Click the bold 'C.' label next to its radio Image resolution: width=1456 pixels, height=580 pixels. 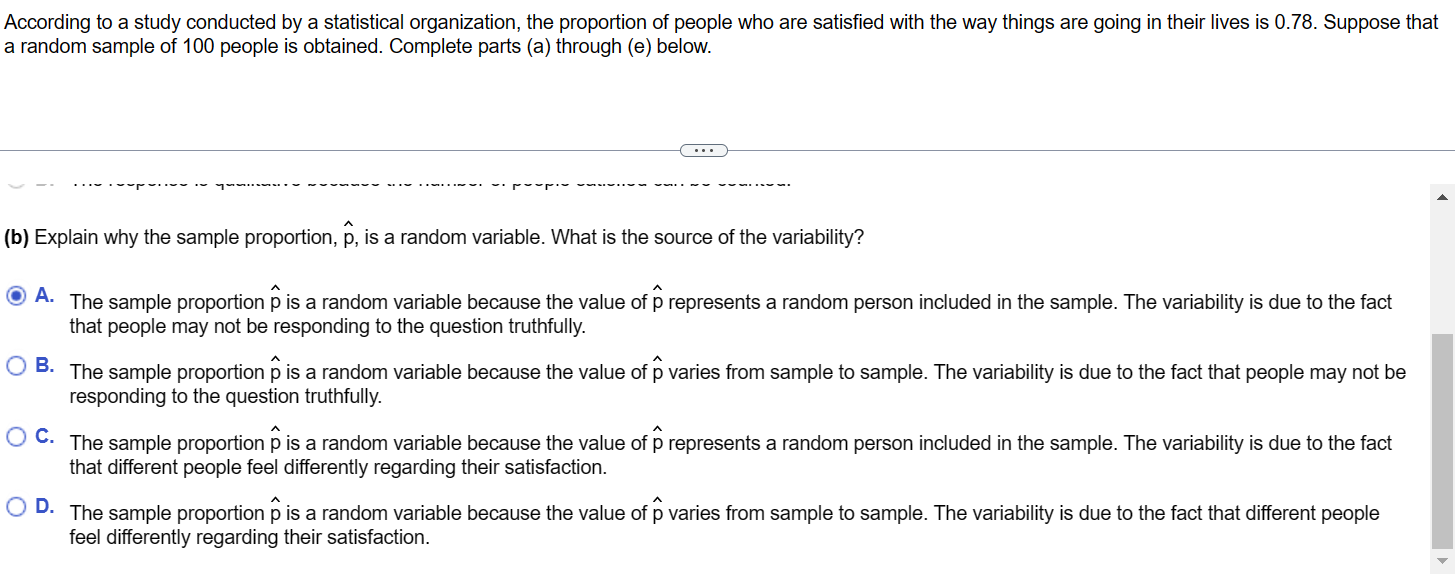point(42,435)
